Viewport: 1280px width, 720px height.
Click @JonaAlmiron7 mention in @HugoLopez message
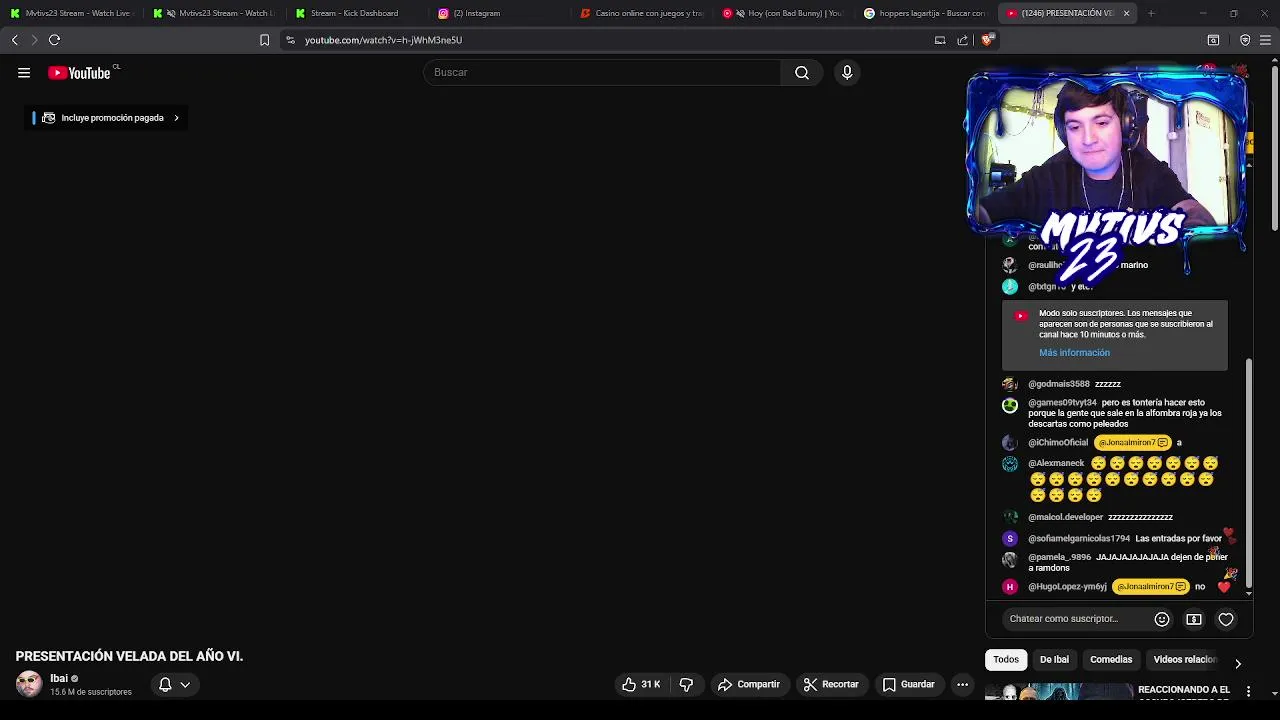pyautogui.click(x=1151, y=586)
